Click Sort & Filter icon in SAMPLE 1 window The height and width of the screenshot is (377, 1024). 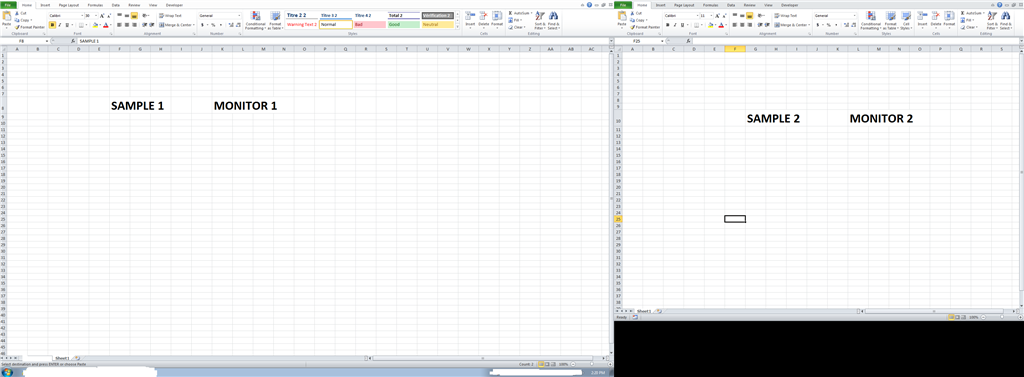click(x=539, y=20)
